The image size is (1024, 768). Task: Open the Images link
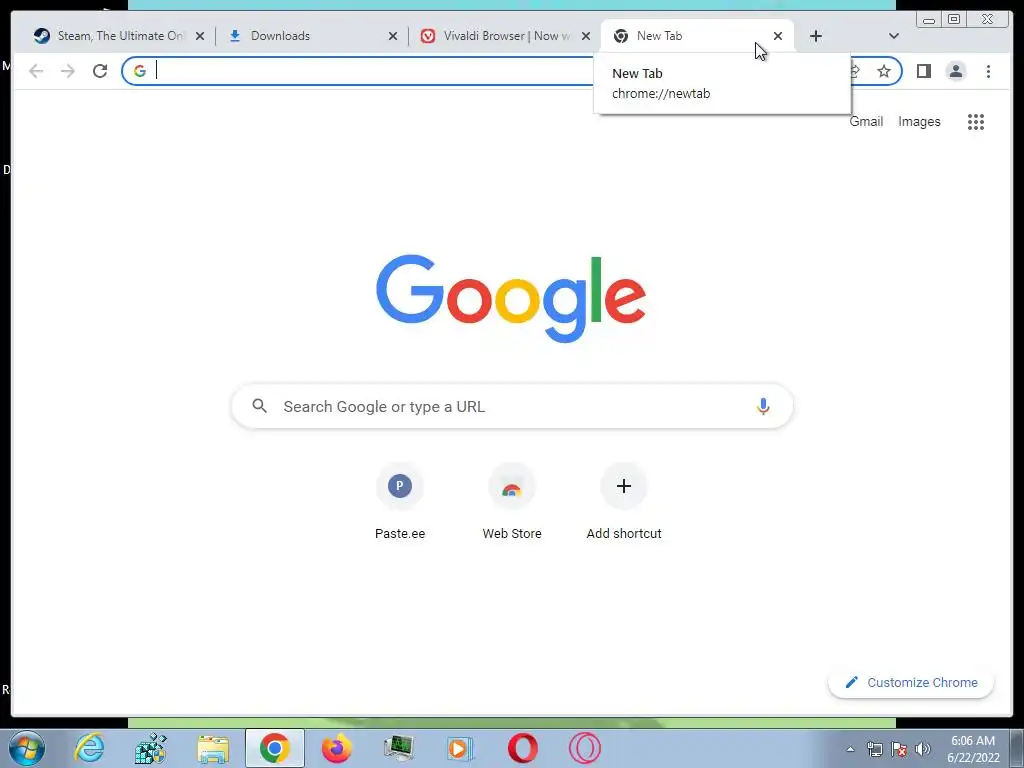pyautogui.click(x=919, y=121)
